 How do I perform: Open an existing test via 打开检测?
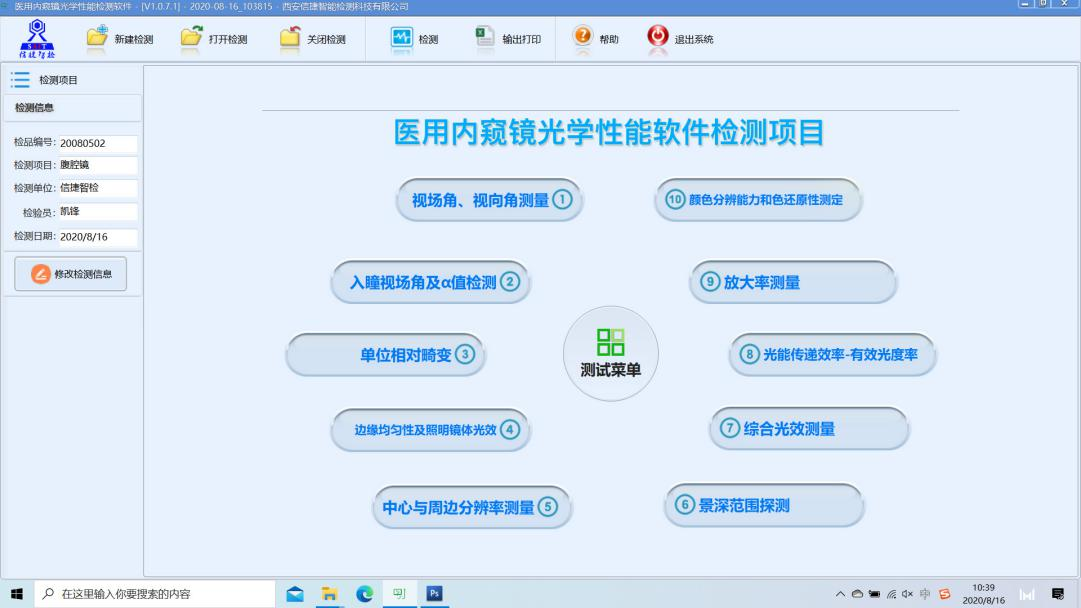pos(191,38)
